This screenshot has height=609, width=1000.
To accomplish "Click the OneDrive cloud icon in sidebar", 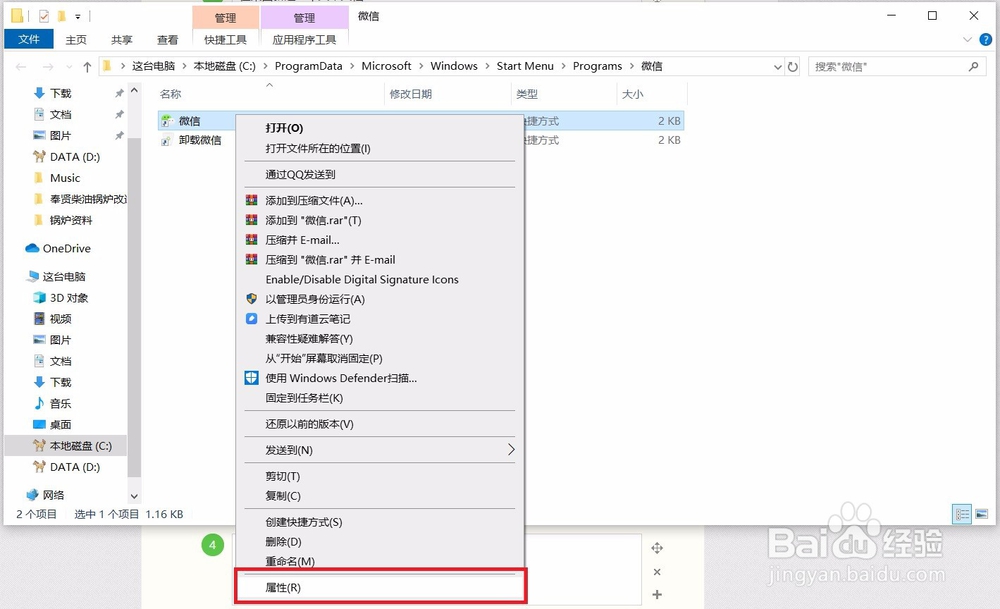I will tap(32, 248).
